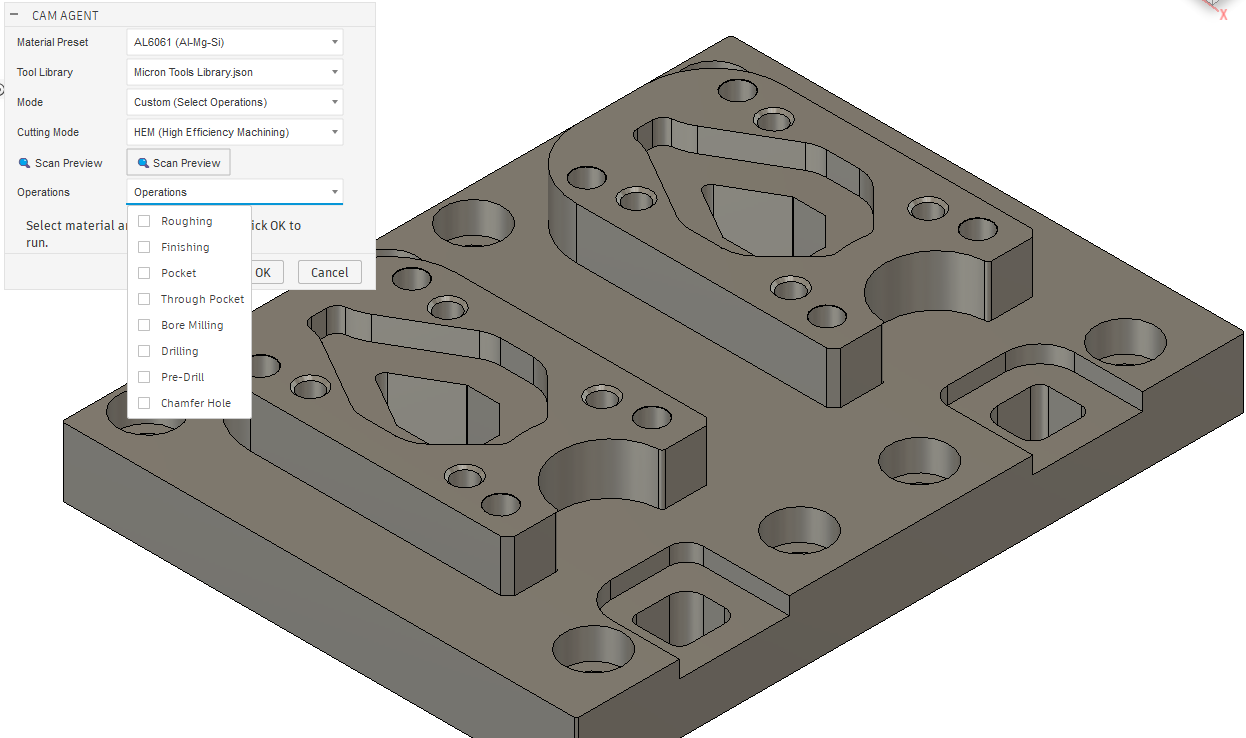Enable the Bore Milling checkbox

coord(144,325)
